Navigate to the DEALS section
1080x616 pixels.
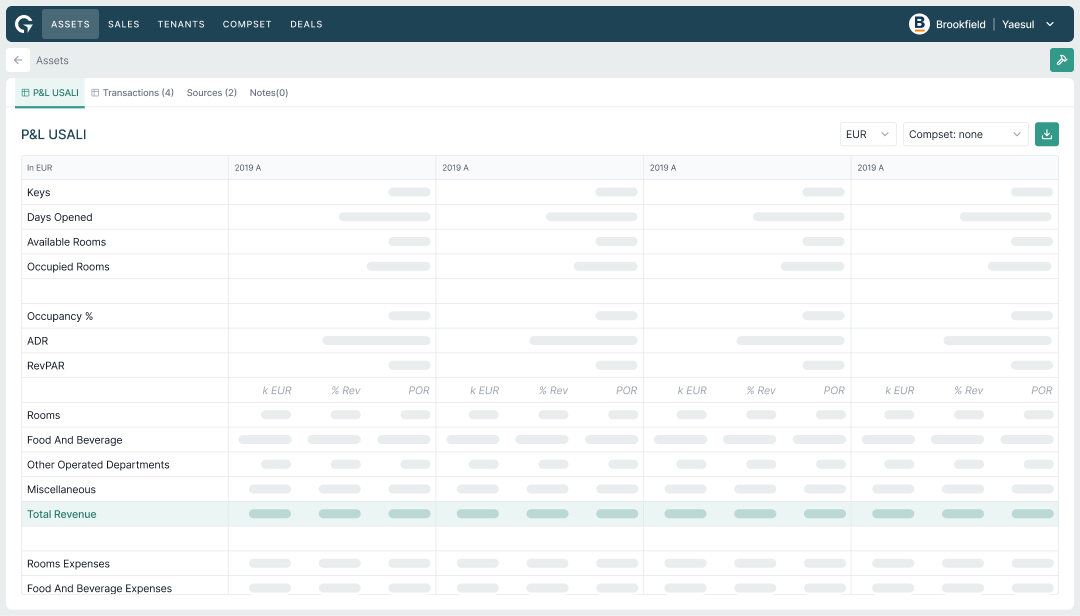click(x=306, y=24)
